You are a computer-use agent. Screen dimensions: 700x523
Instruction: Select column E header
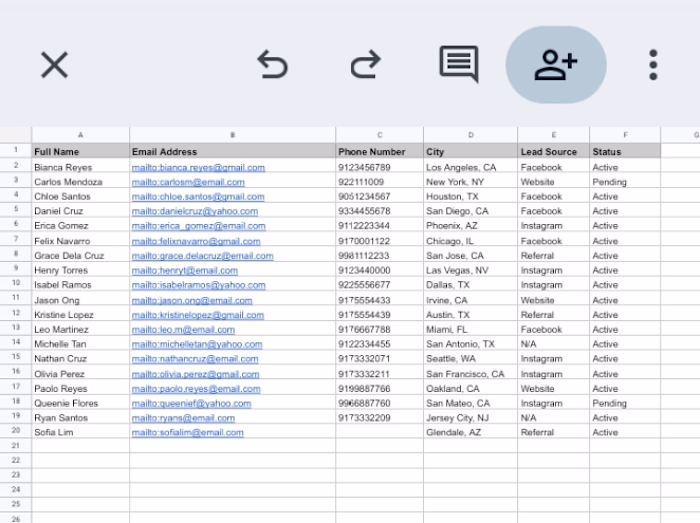click(554, 135)
